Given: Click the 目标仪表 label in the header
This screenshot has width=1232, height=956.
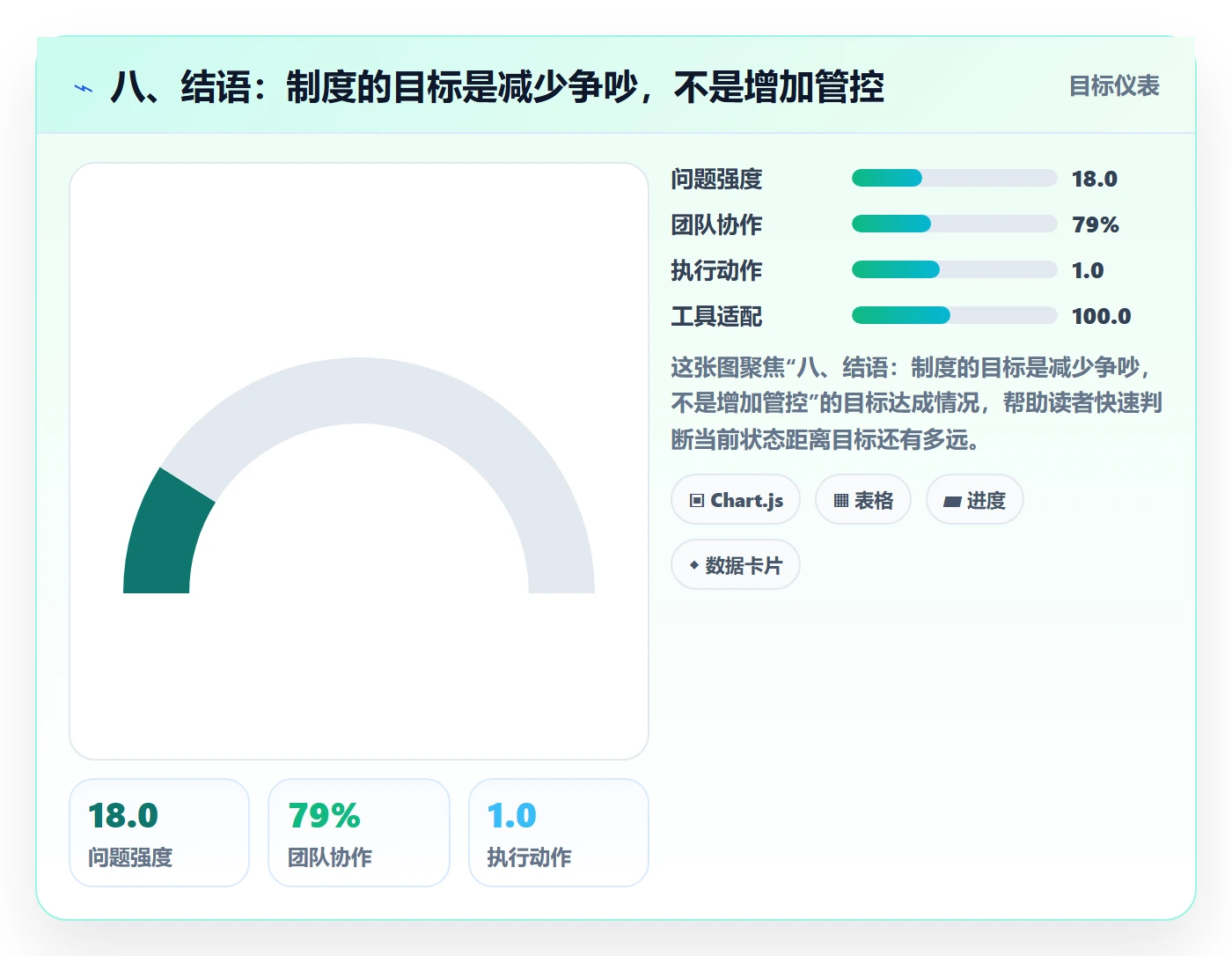Looking at the screenshot, I should pyautogui.click(x=1114, y=86).
